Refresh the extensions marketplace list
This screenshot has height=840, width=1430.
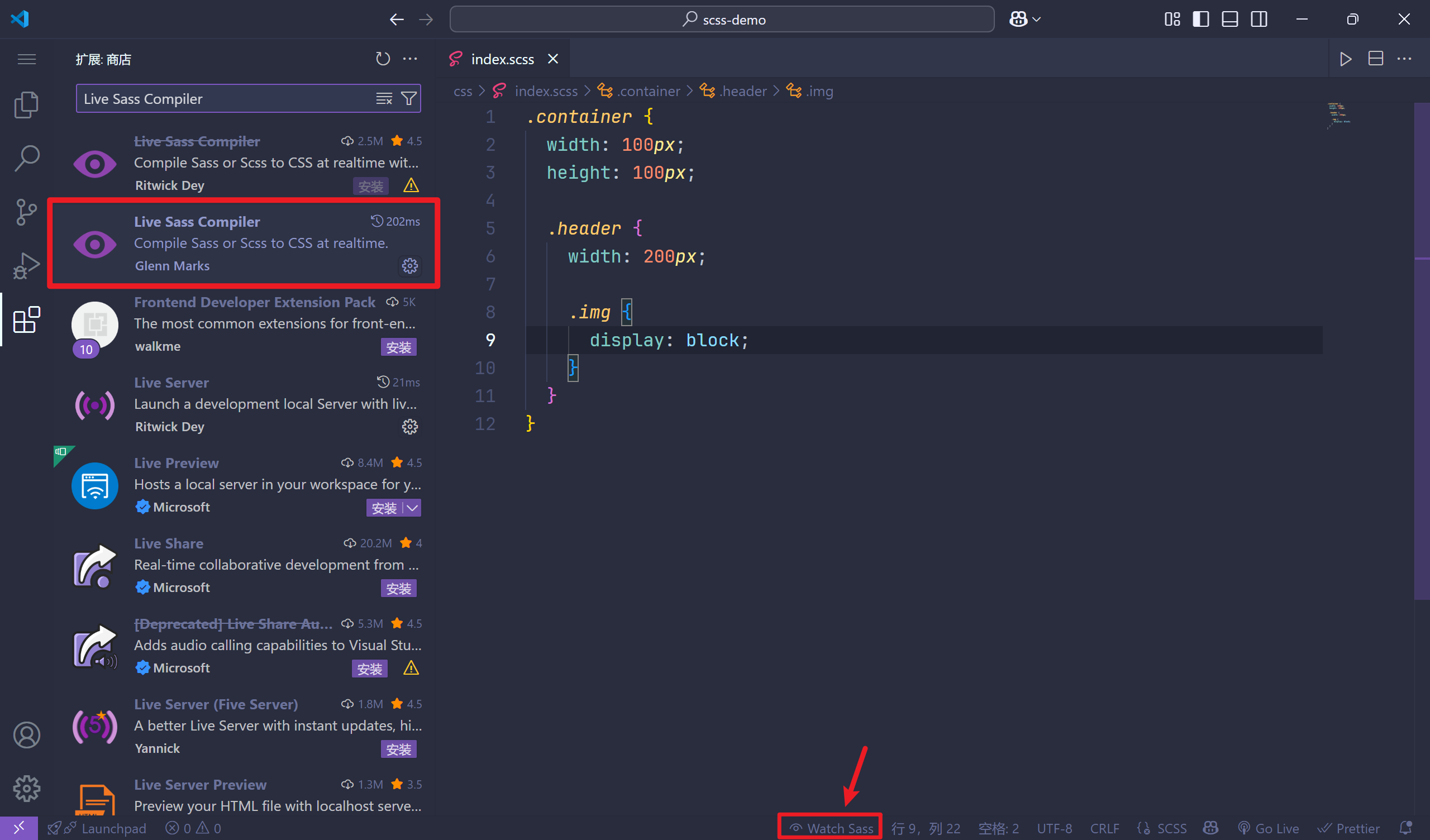click(x=383, y=59)
